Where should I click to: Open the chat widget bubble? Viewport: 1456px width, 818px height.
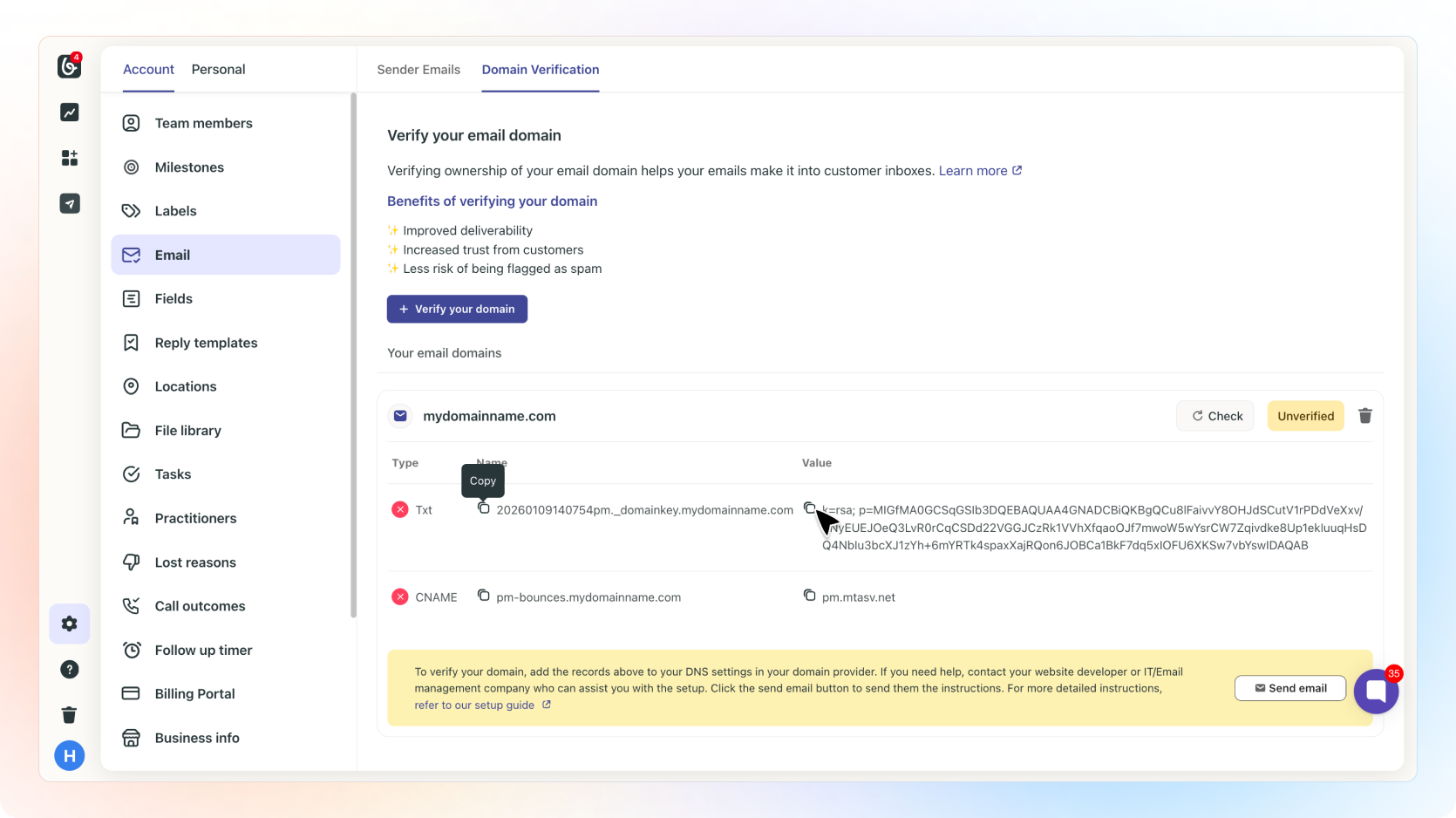(x=1377, y=692)
